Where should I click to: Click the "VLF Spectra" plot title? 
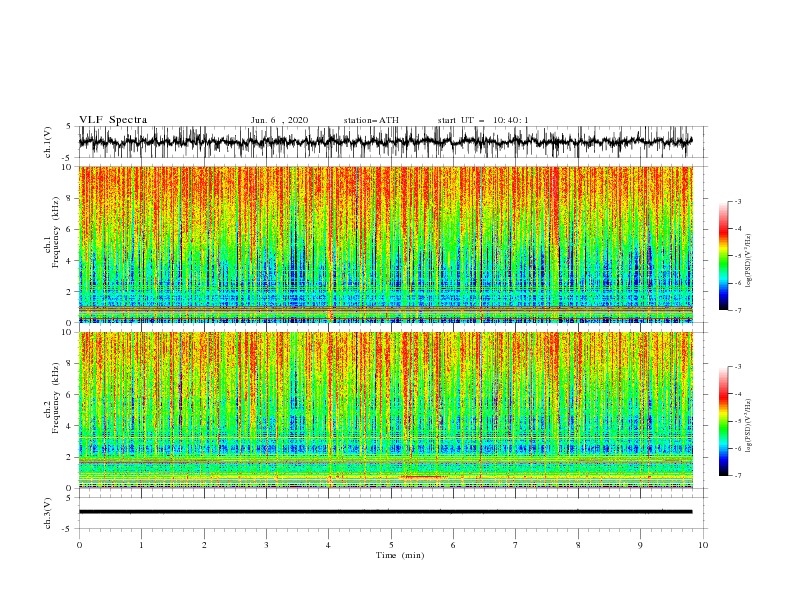113,120
